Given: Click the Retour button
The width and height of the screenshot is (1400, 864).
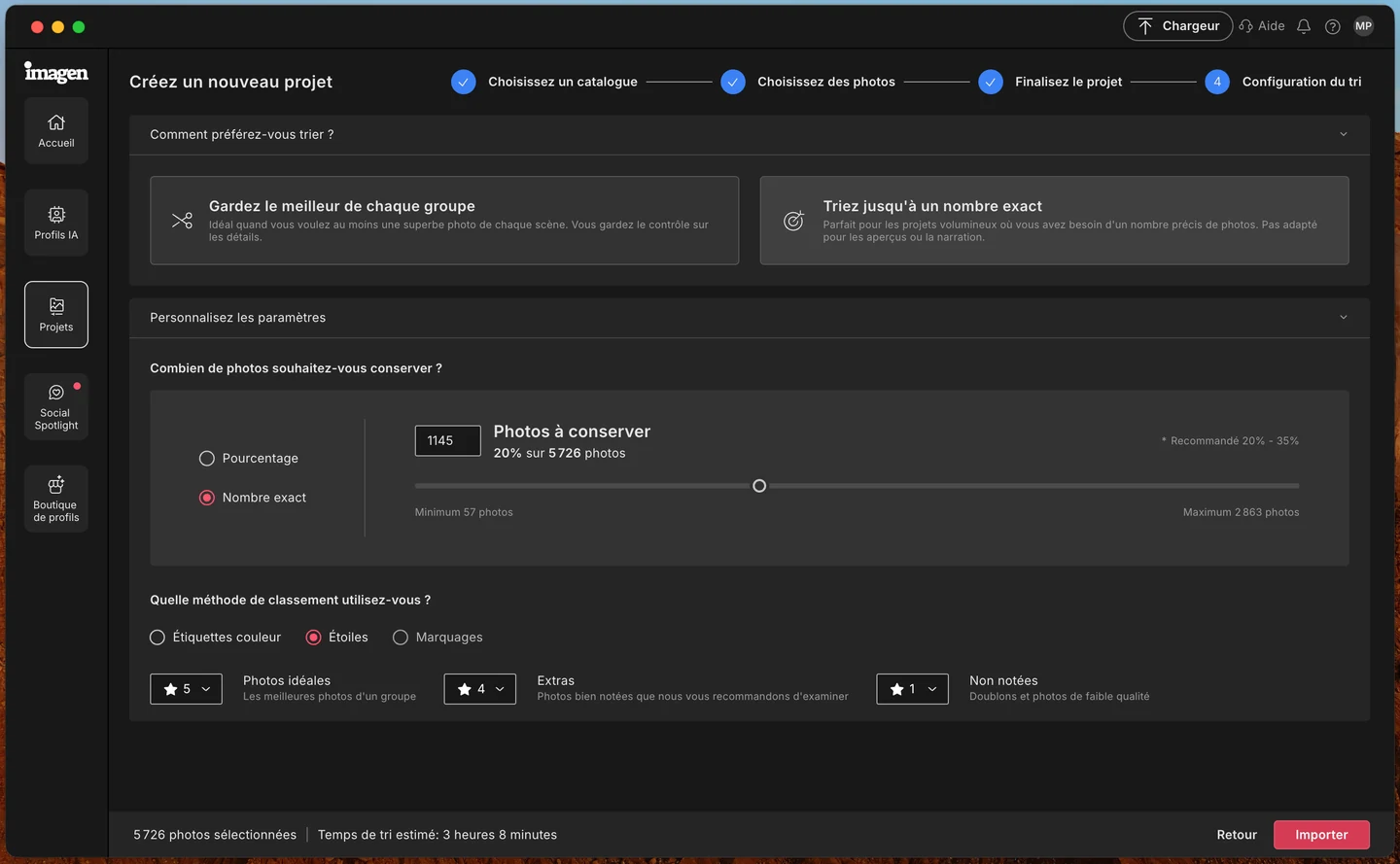Looking at the screenshot, I should [1237, 835].
